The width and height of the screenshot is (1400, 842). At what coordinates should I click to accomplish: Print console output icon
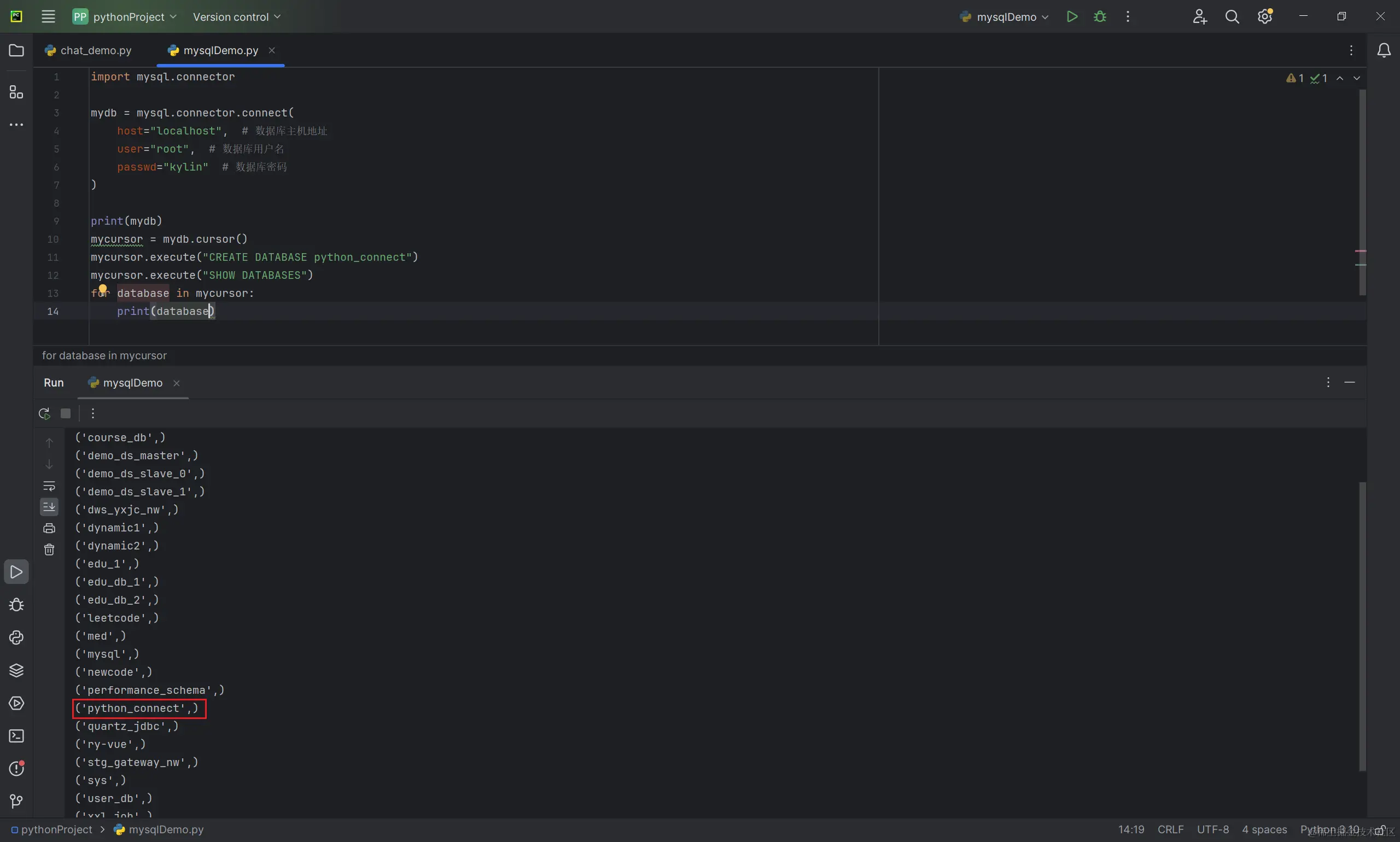click(x=49, y=528)
